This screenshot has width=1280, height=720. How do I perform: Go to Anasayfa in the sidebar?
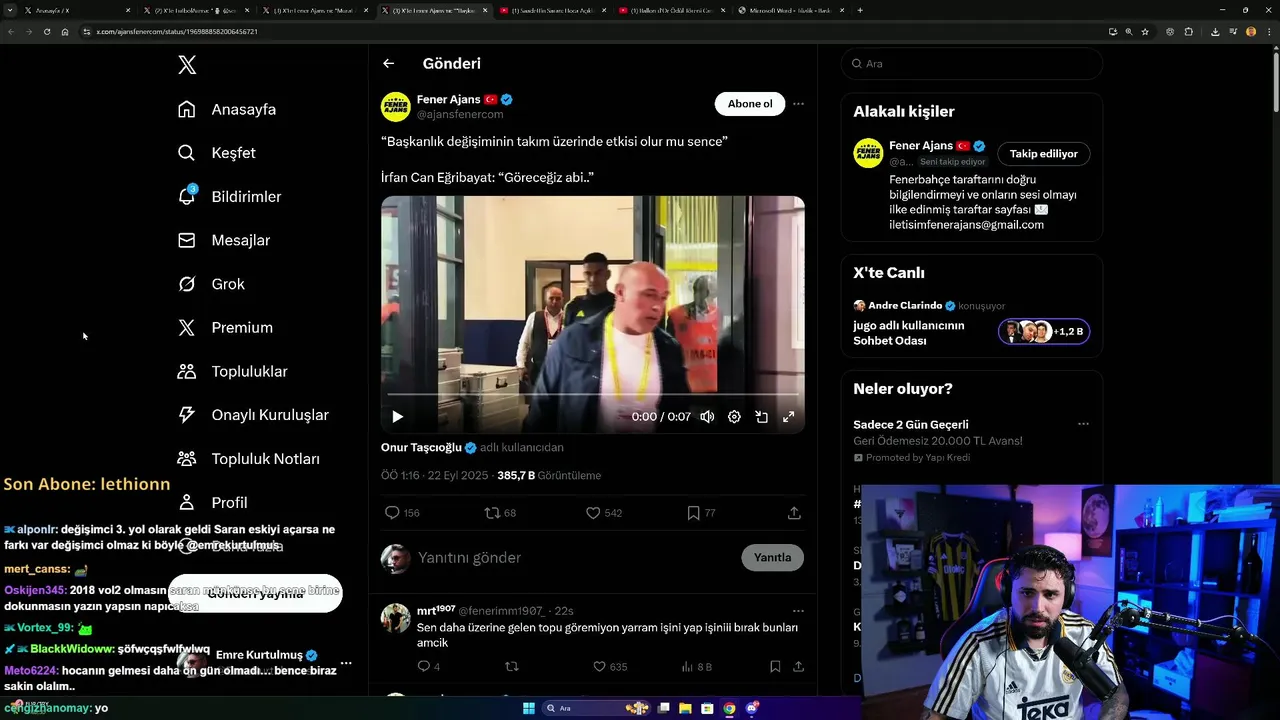tap(227, 109)
